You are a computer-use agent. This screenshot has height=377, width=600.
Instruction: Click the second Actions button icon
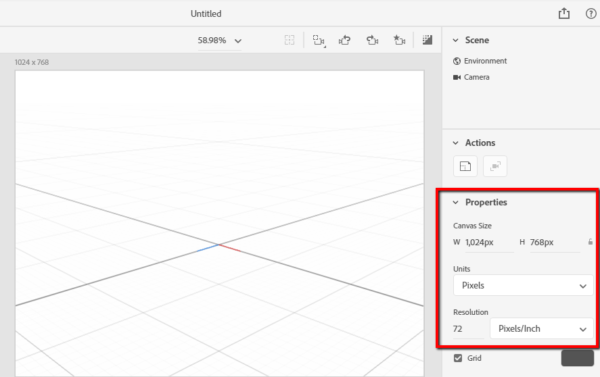tap(495, 166)
